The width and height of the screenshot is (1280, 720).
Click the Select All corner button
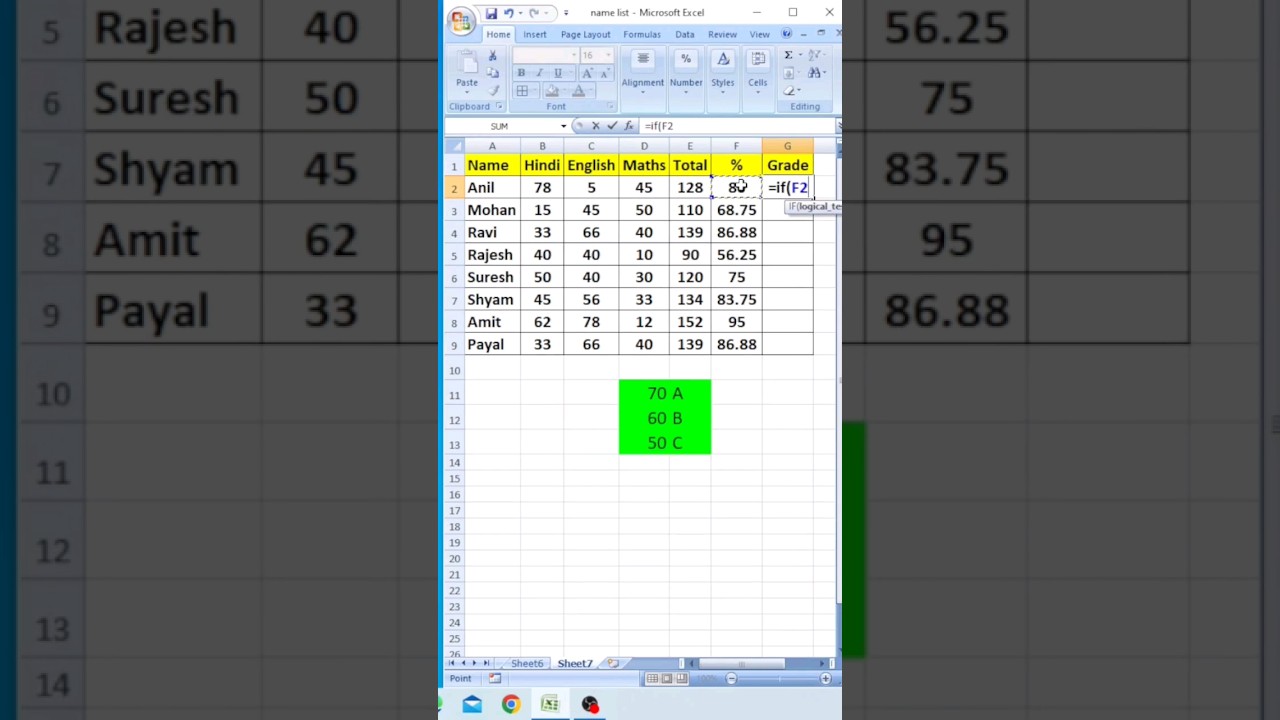455,146
